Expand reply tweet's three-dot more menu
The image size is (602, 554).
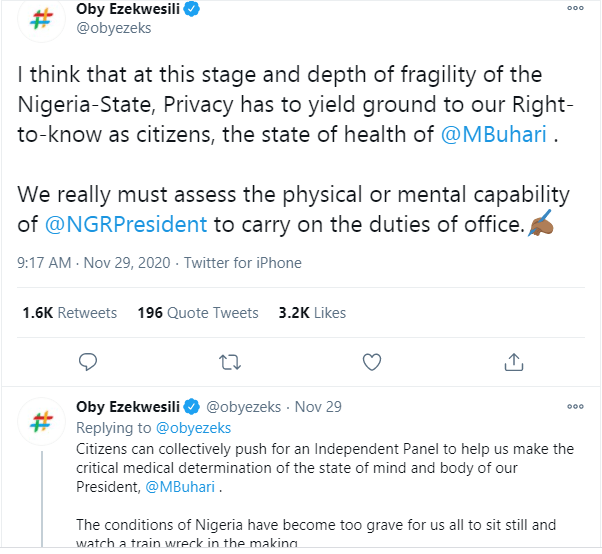pos(575,407)
